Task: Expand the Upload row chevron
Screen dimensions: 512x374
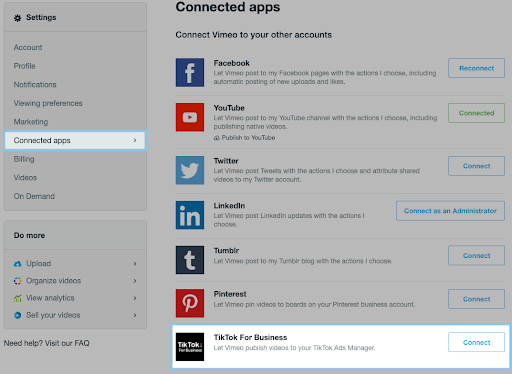Action: pyautogui.click(x=135, y=264)
